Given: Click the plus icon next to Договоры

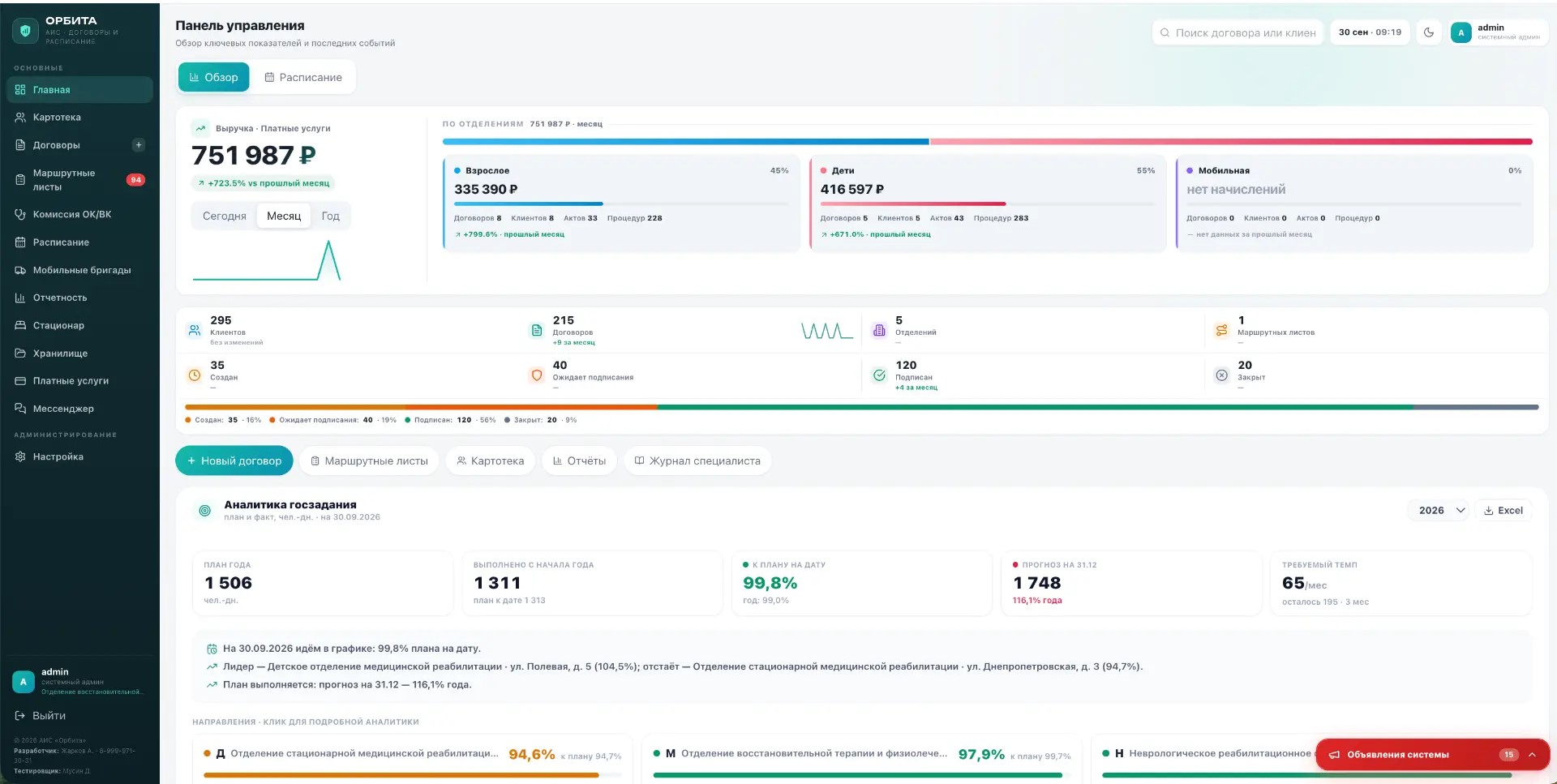Looking at the screenshot, I should (139, 145).
